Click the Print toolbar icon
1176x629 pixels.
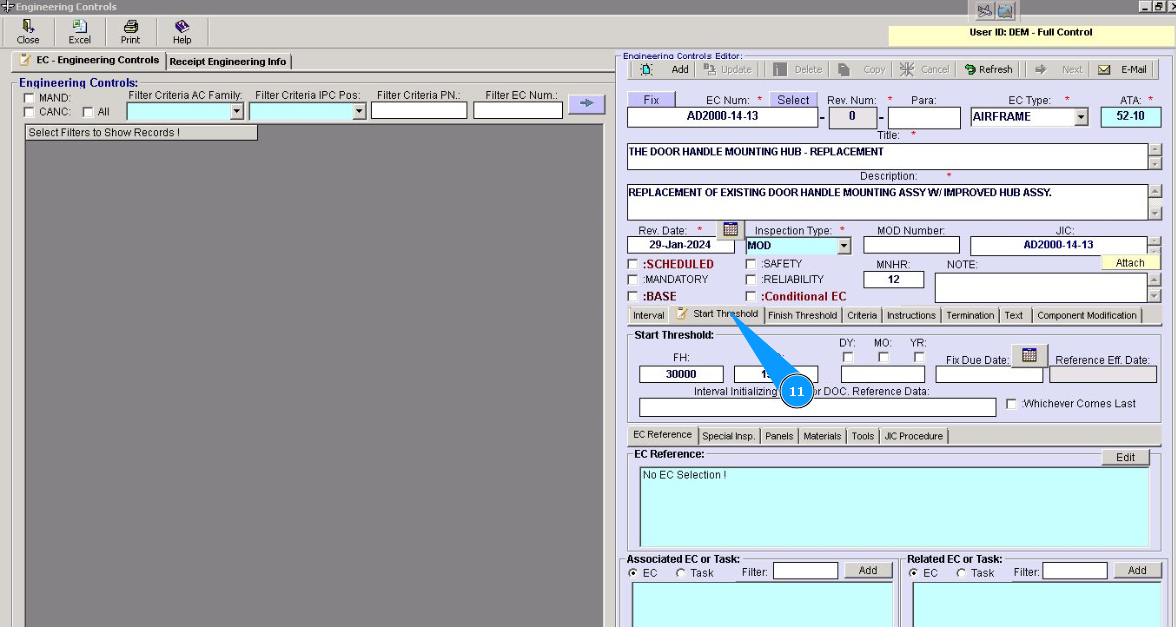pos(131,32)
